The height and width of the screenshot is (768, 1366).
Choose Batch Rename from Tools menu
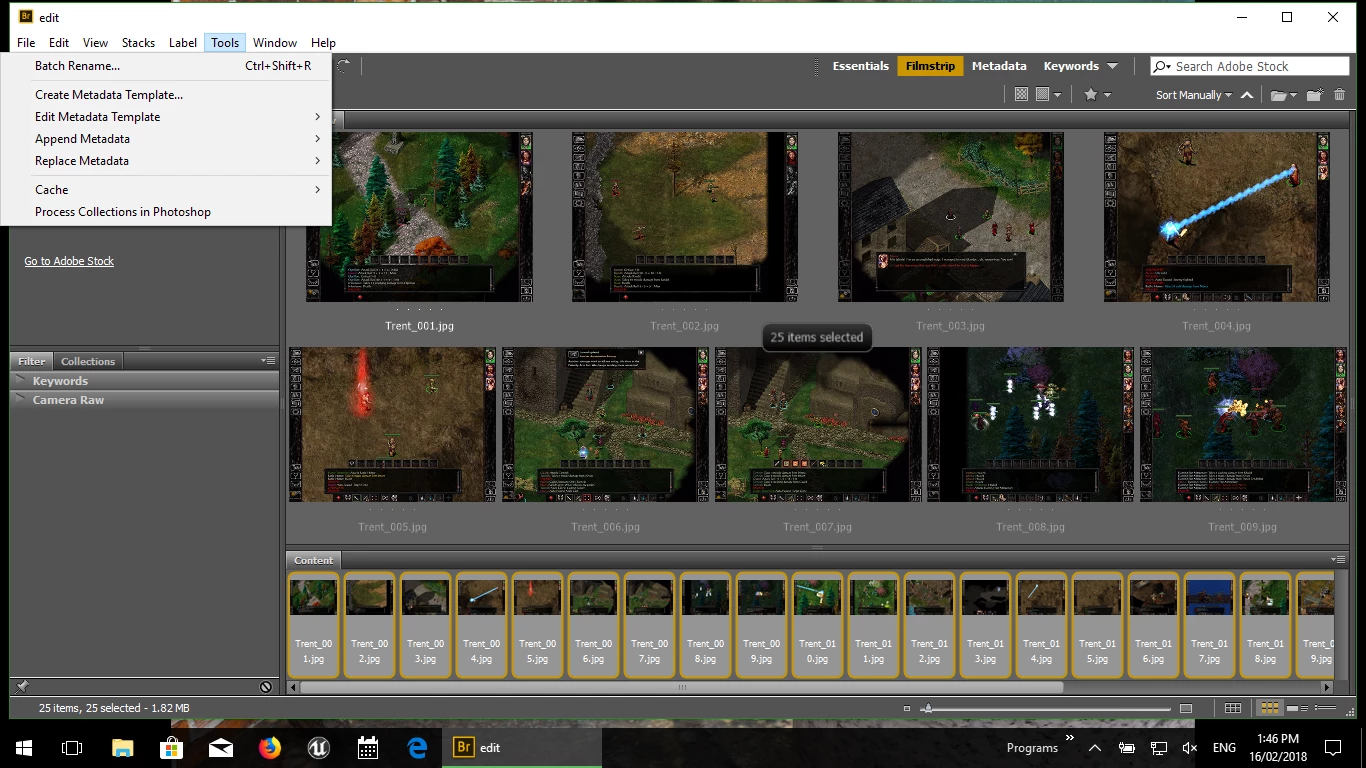(x=166, y=66)
